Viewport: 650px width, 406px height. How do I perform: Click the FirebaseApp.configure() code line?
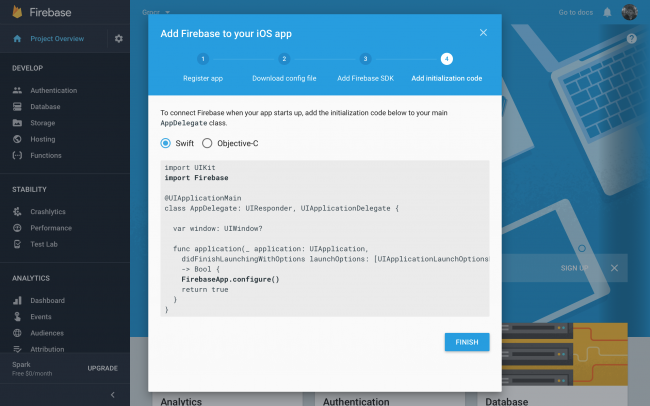pos(230,280)
